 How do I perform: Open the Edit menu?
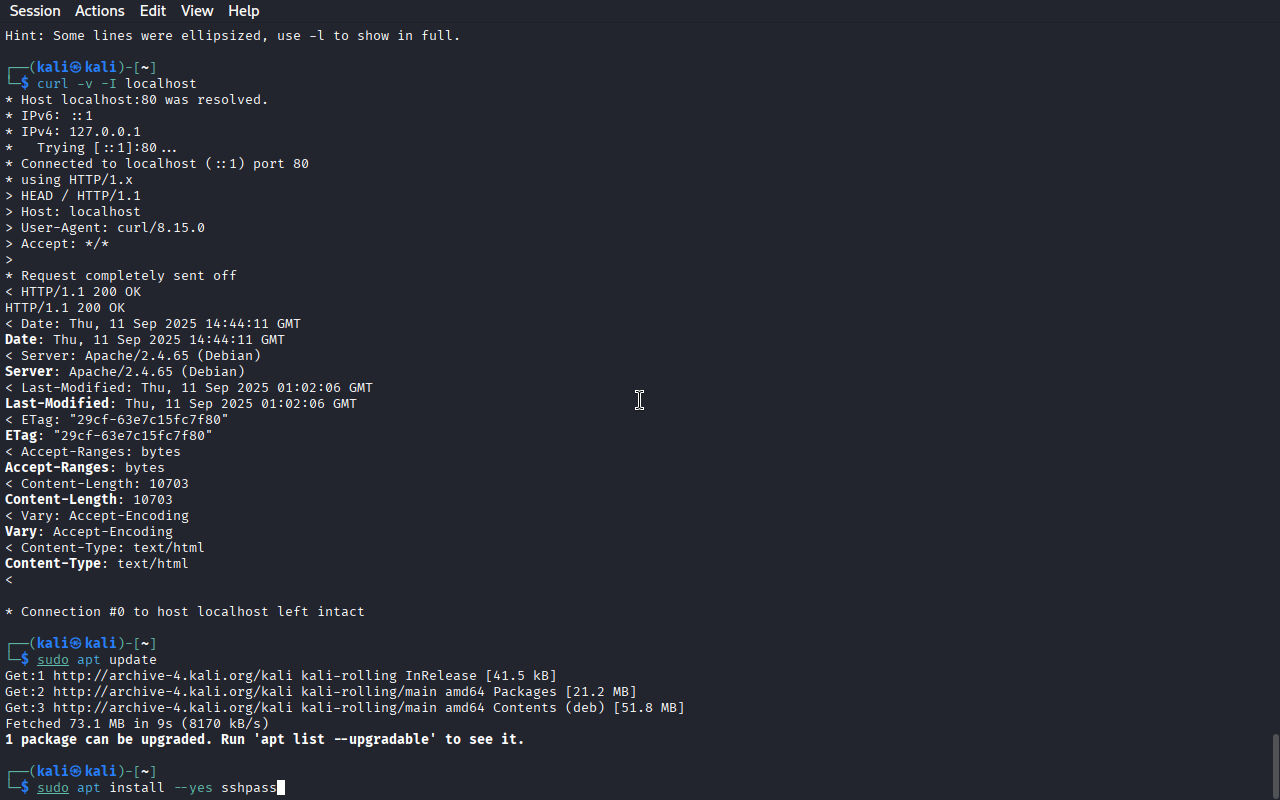pyautogui.click(x=153, y=11)
